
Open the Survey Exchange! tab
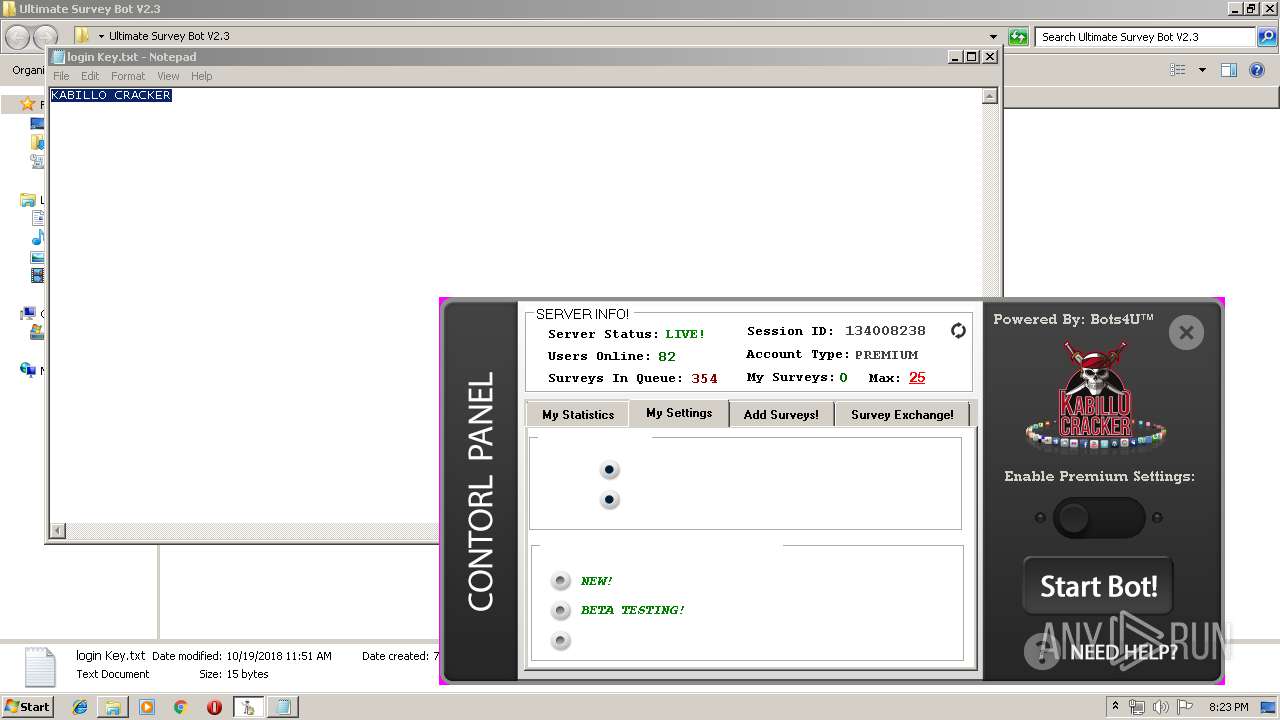[x=902, y=414]
